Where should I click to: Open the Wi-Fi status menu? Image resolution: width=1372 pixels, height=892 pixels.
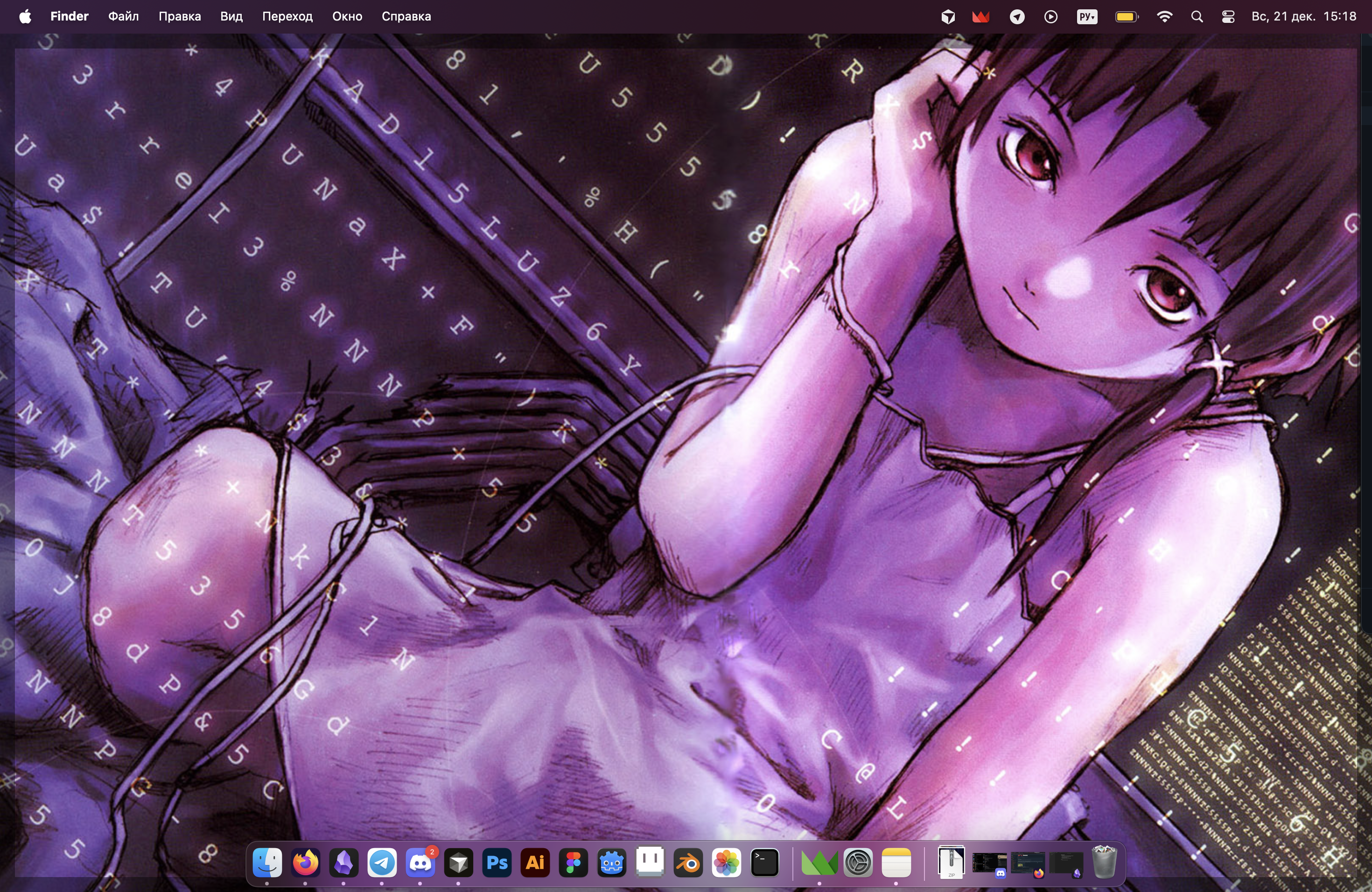(x=1164, y=17)
